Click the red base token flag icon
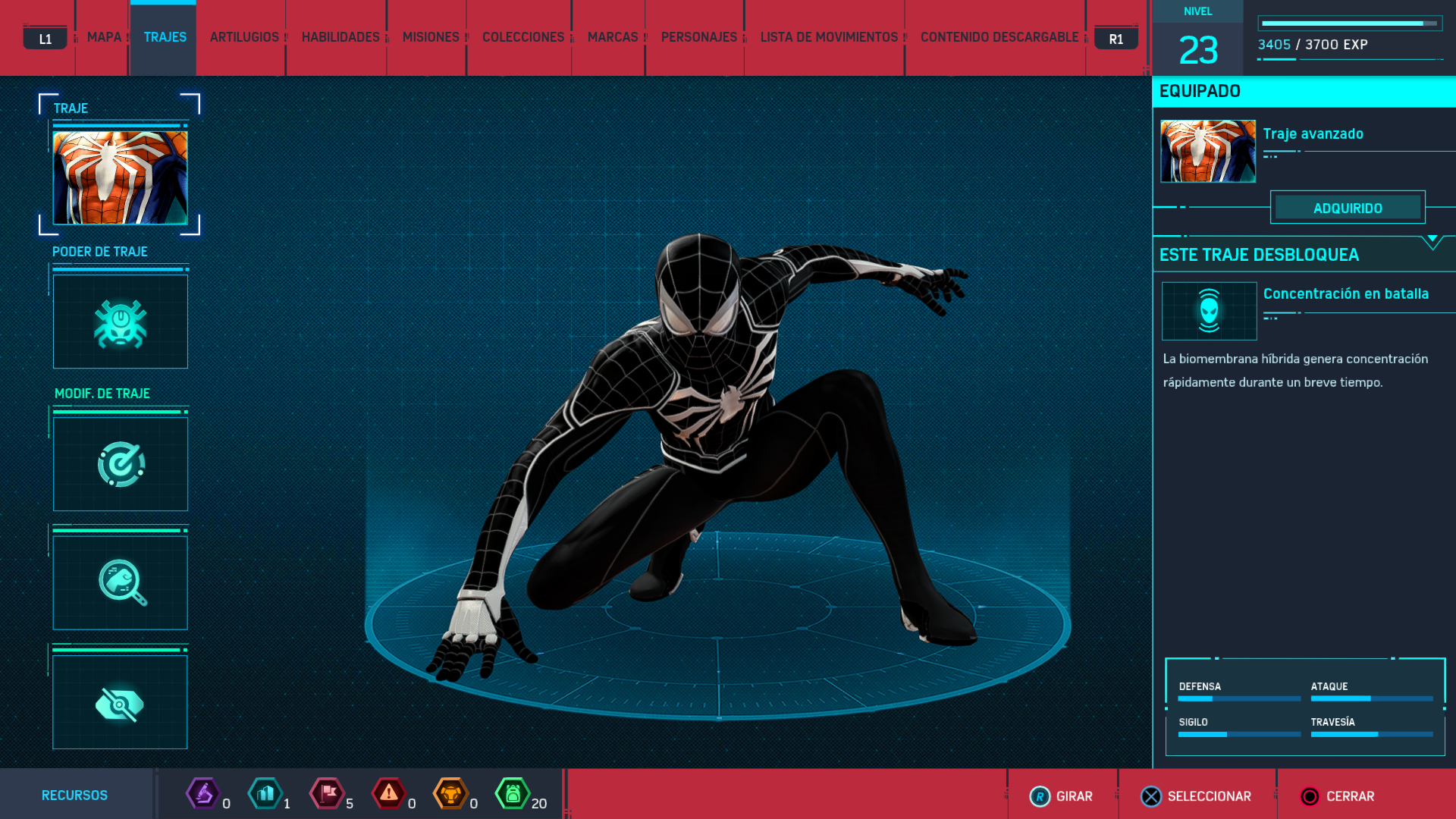 coord(327,794)
